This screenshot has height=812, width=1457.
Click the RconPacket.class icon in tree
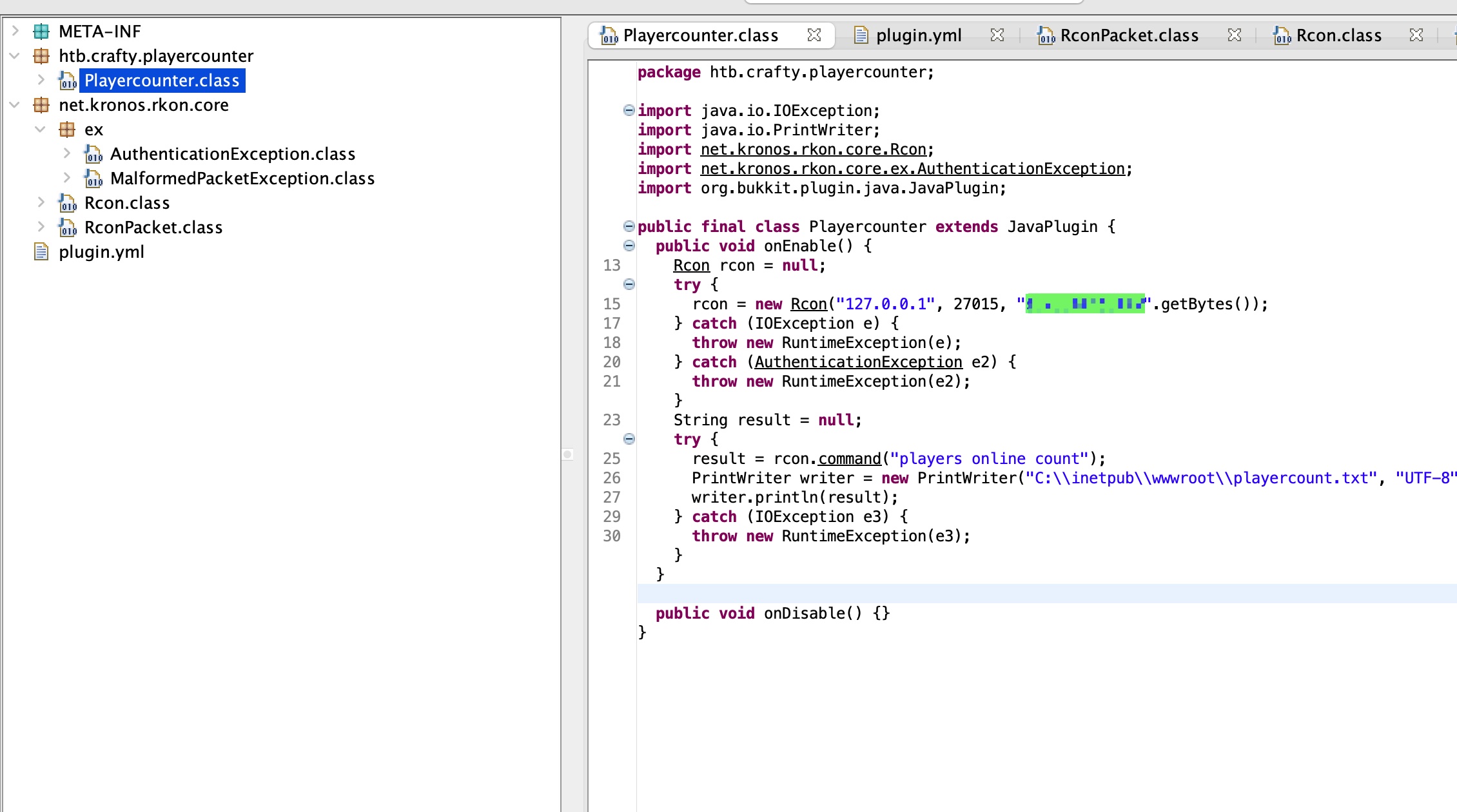click(68, 227)
